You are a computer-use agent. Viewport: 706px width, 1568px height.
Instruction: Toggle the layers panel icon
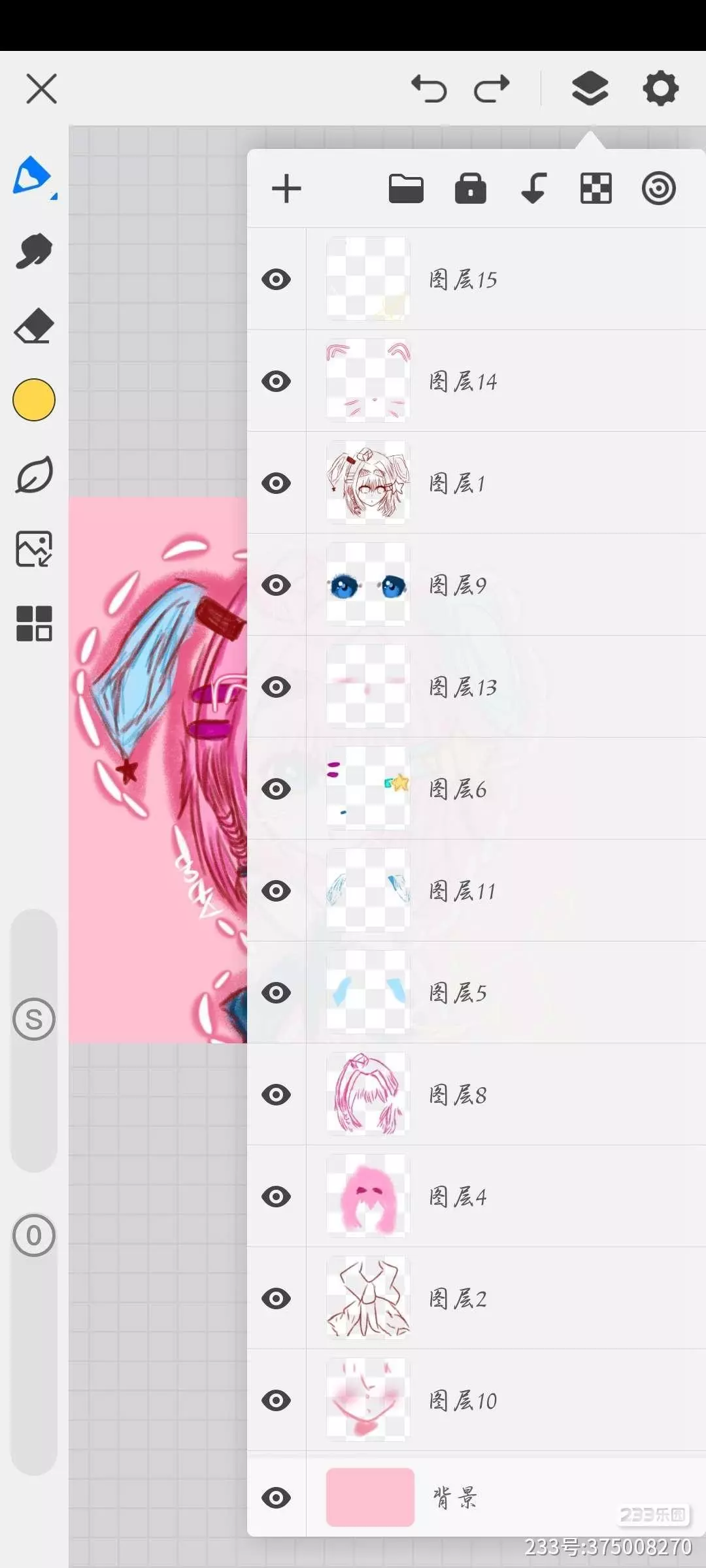coord(590,89)
